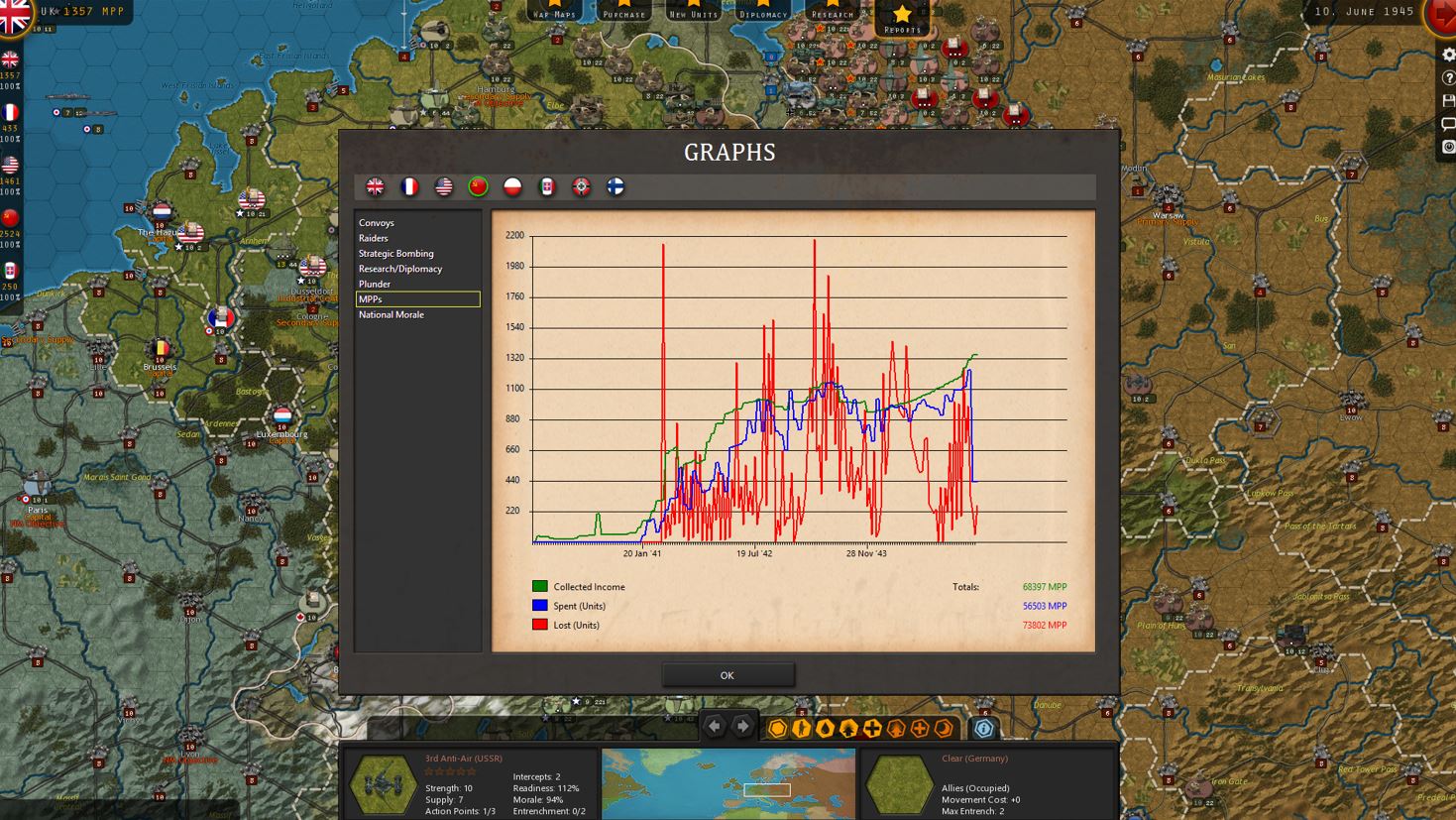Screen dimensions: 1456x820
Task: Click the world minimap
Action: [728, 784]
